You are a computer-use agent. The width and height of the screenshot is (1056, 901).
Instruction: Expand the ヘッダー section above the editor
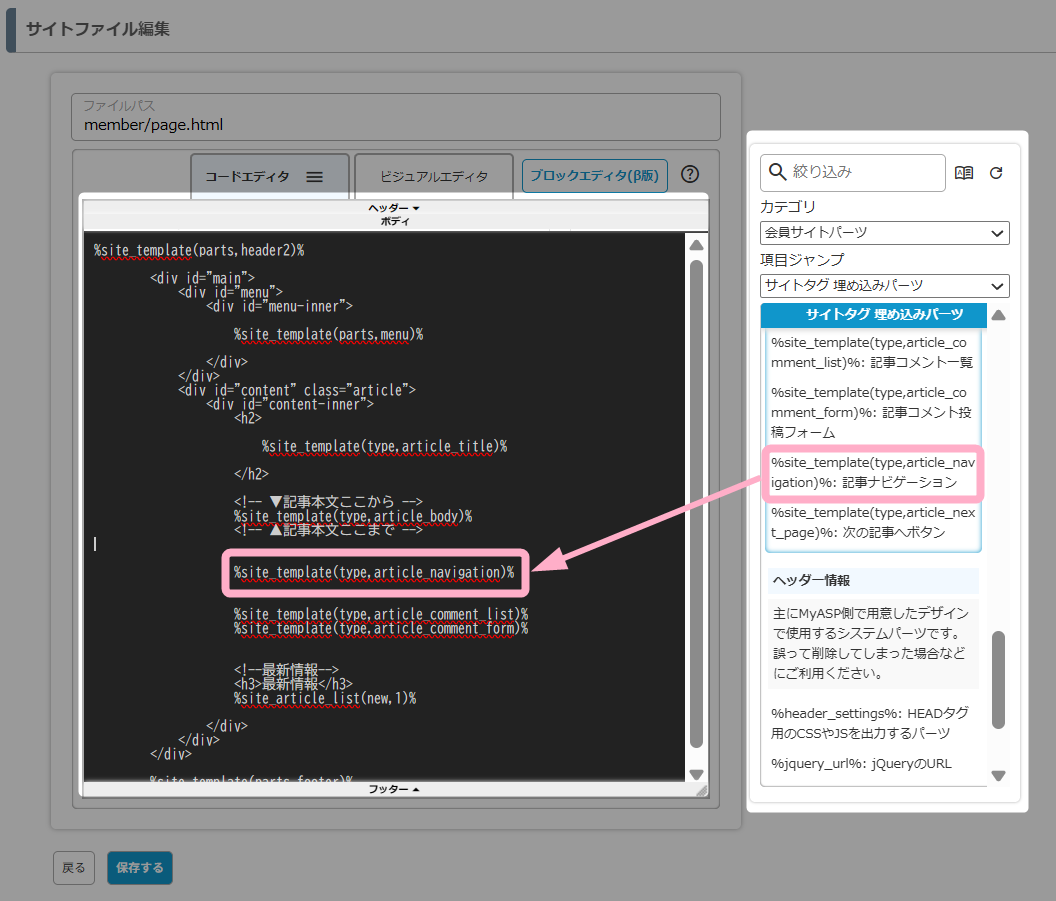(x=394, y=208)
